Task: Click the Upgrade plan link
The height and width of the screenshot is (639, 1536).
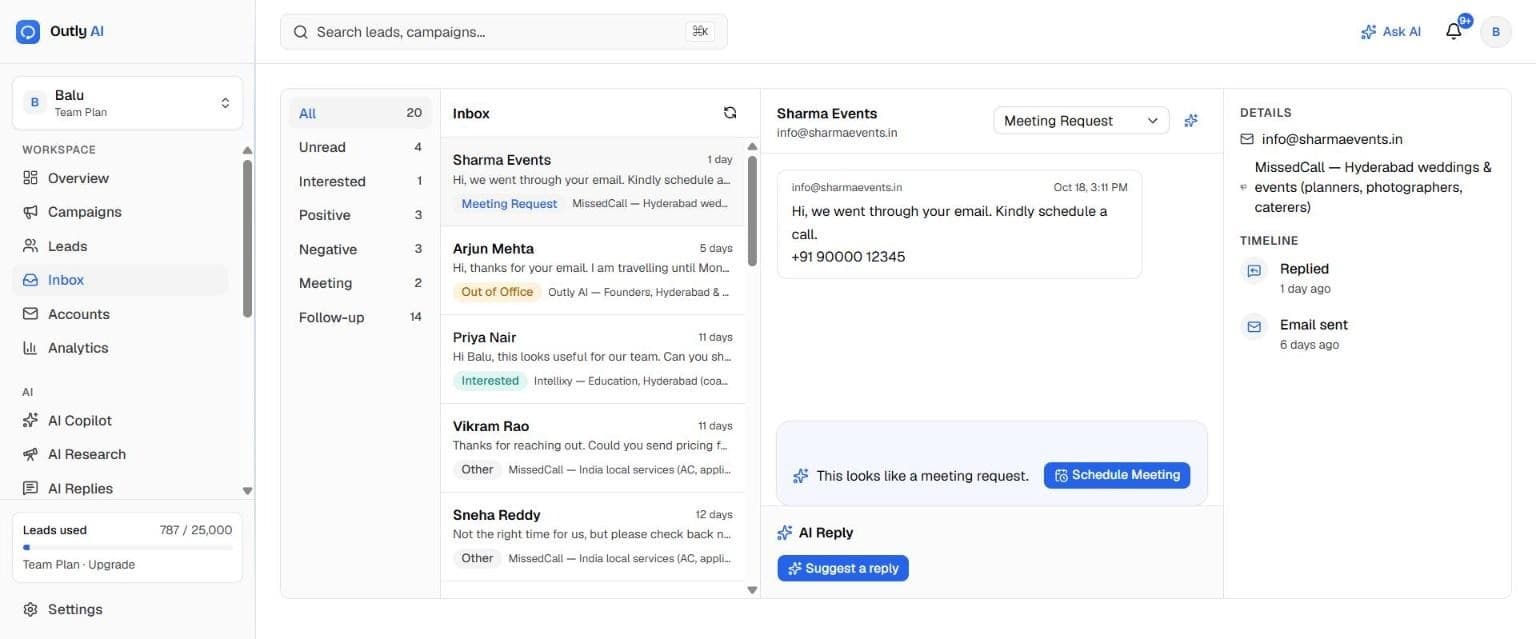Action: [111, 564]
